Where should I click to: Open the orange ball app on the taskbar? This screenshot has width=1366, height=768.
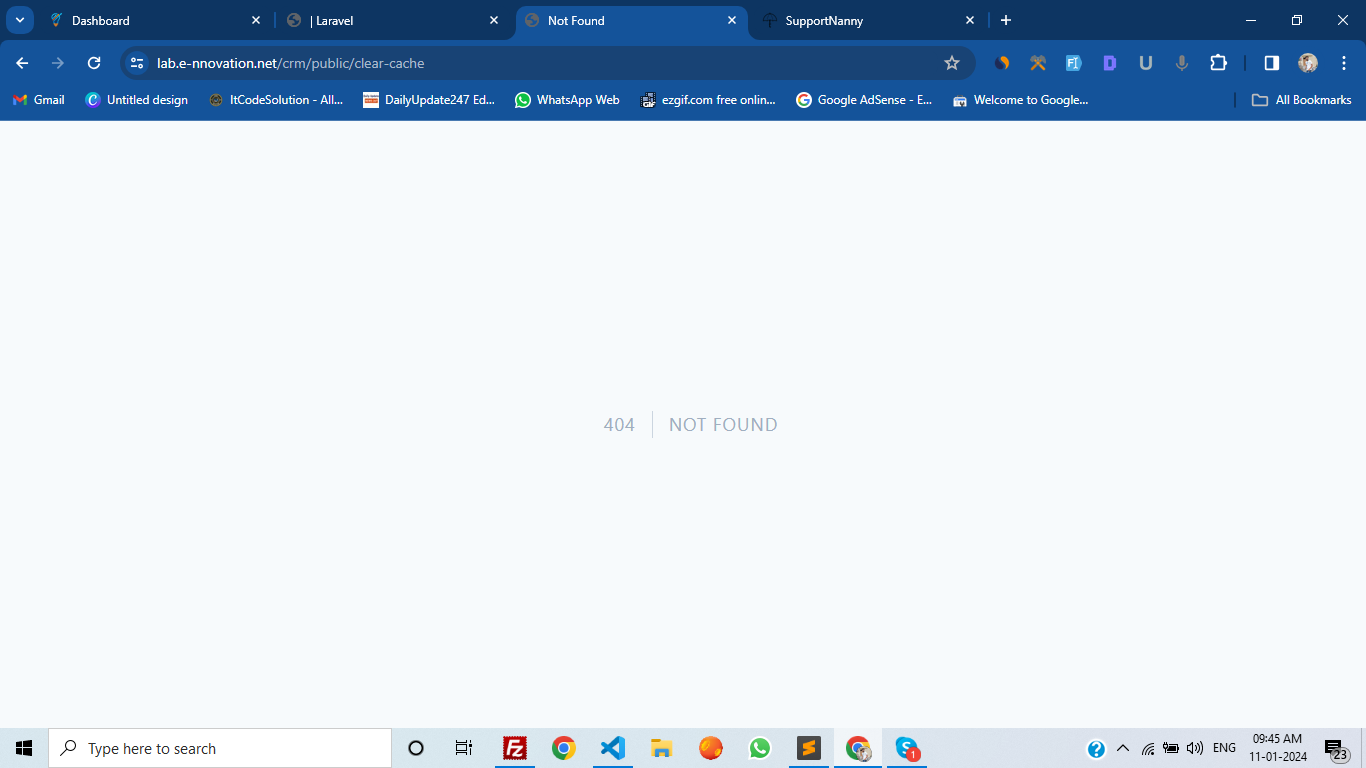pos(711,748)
